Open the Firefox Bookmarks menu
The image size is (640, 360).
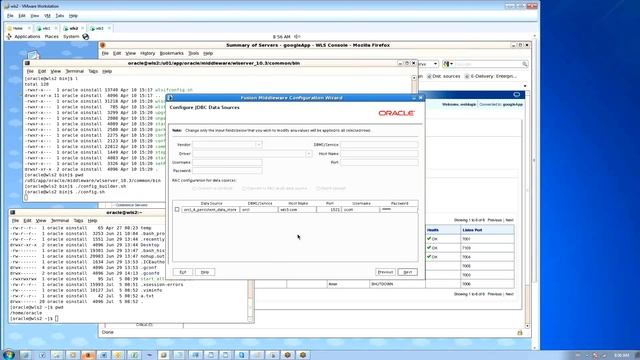[171, 53]
